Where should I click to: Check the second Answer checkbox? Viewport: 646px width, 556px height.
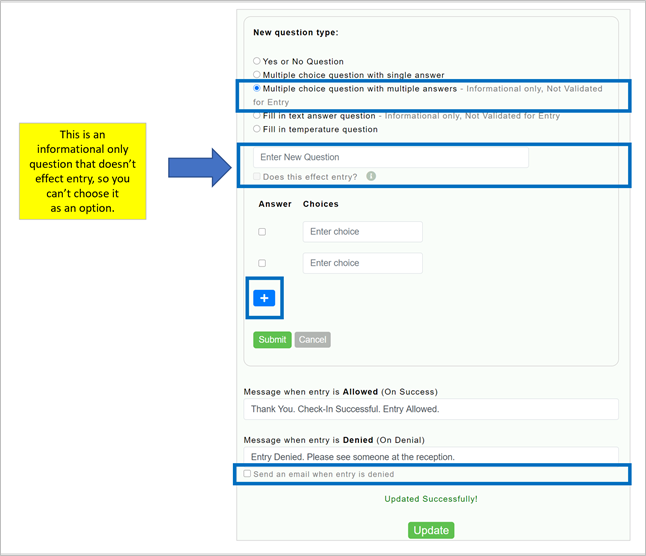262,264
